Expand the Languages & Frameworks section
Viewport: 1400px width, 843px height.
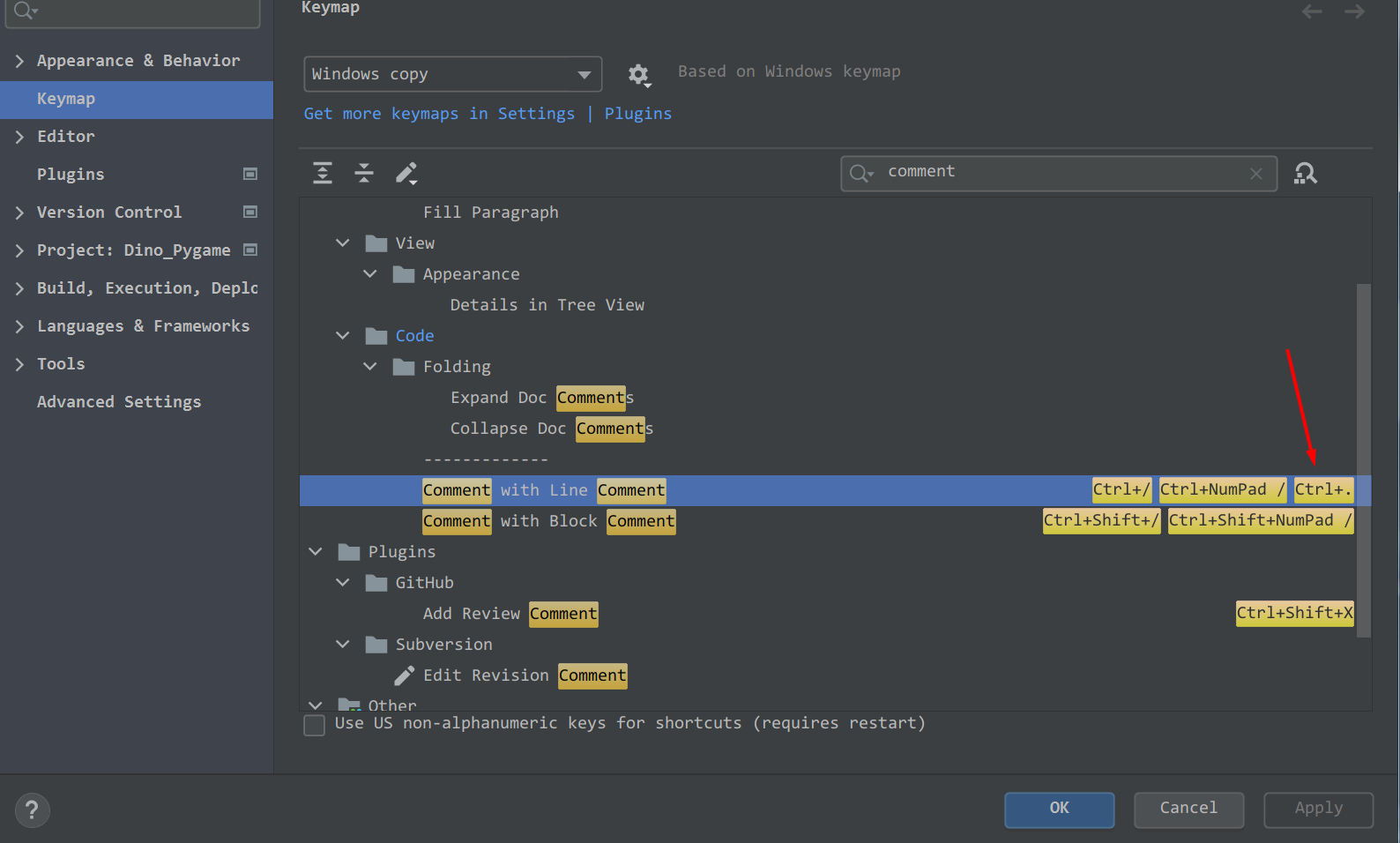(x=19, y=326)
